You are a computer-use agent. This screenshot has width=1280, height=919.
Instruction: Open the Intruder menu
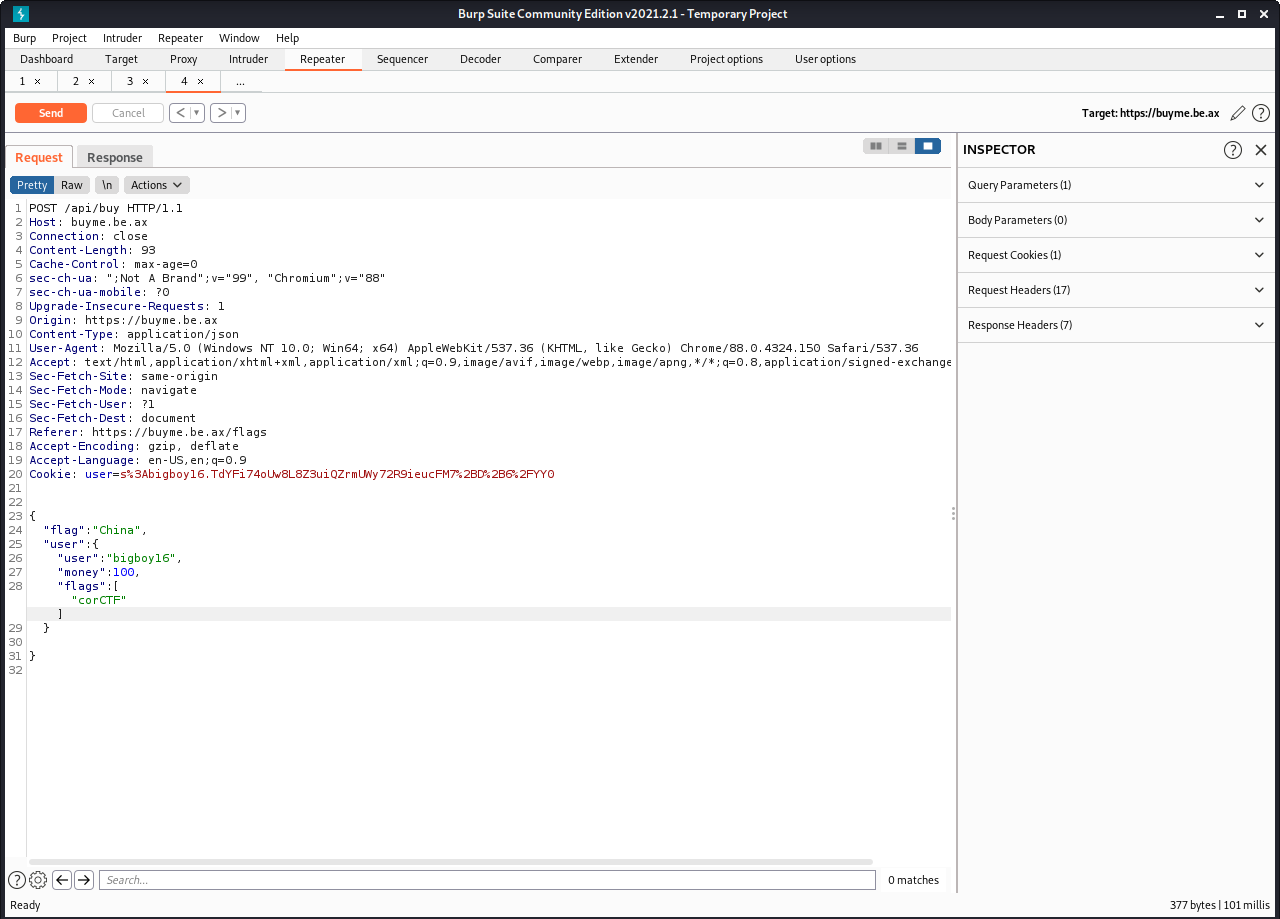tap(122, 38)
